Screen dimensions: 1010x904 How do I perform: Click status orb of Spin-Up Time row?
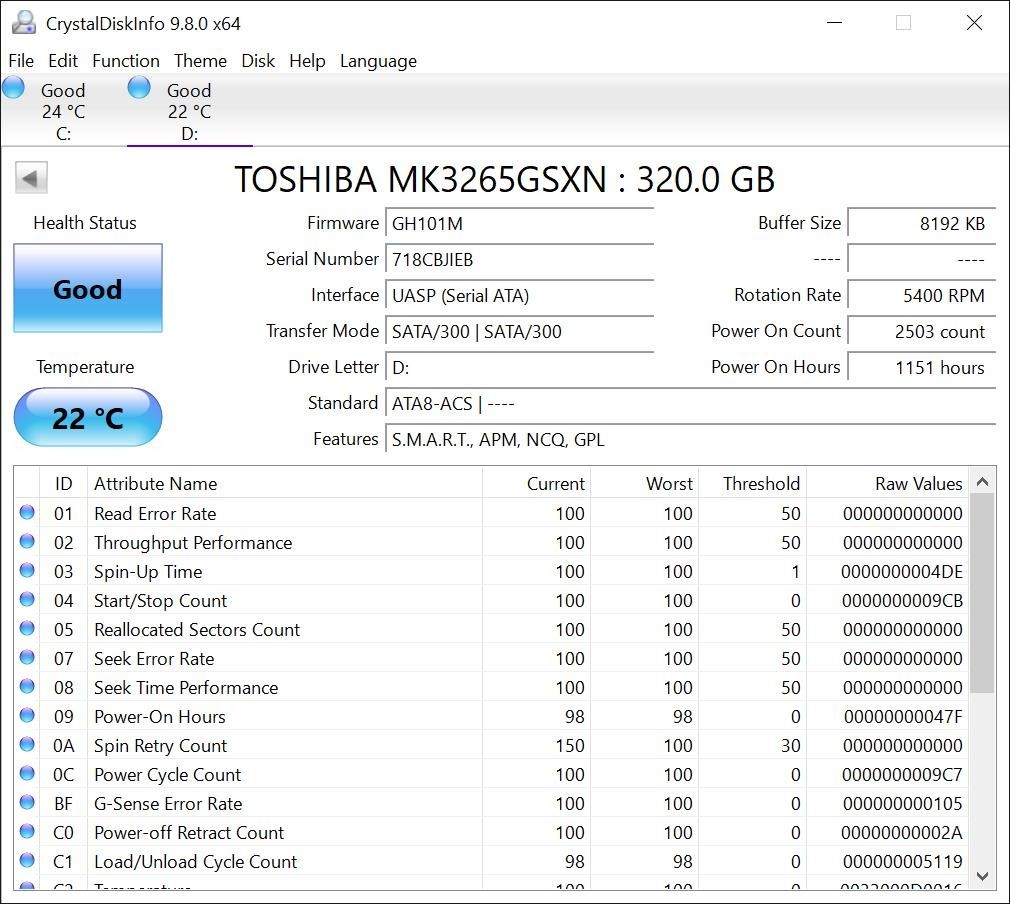click(27, 570)
